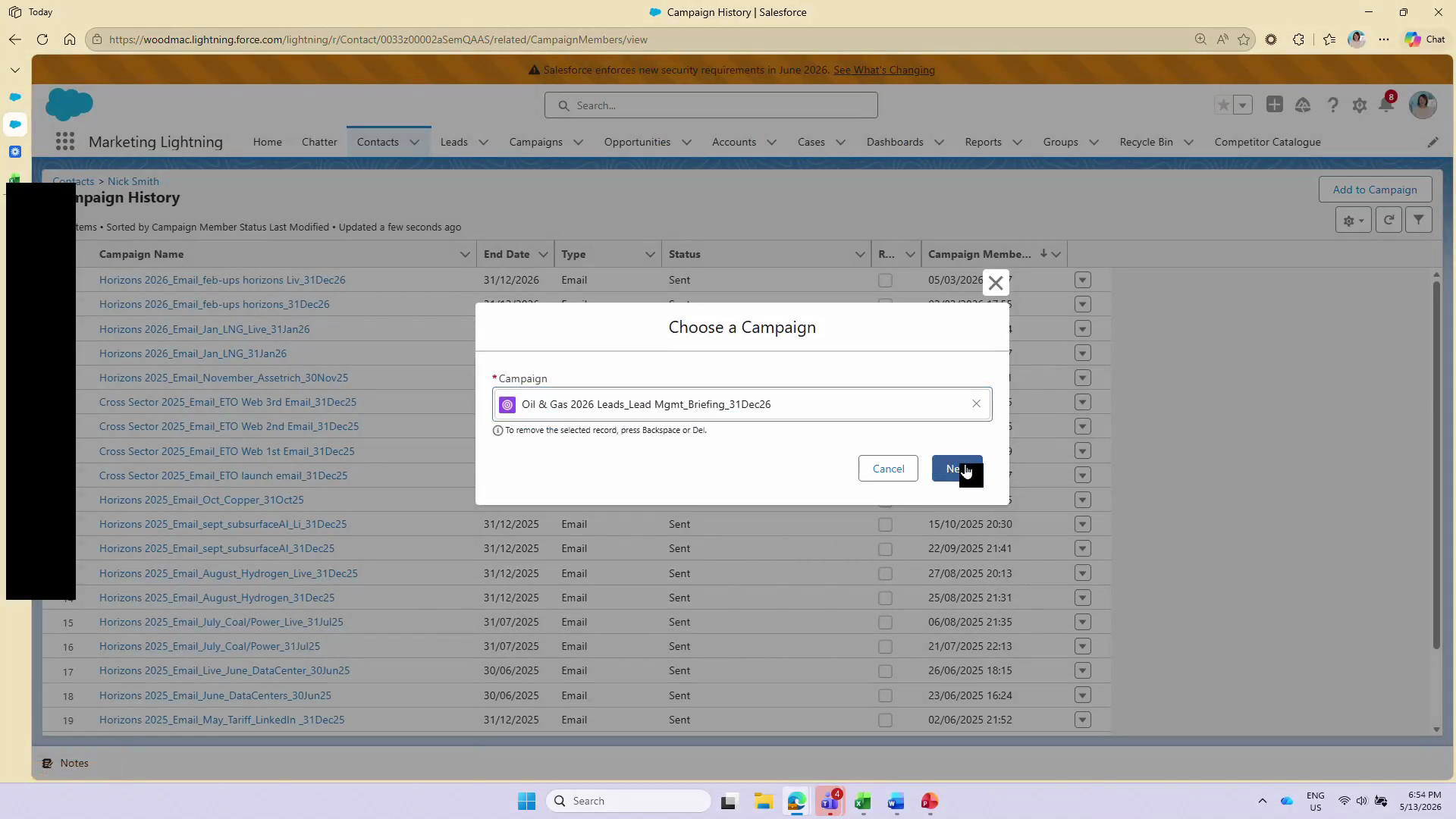
Task: Open the See What's Changing link
Action: point(883,70)
